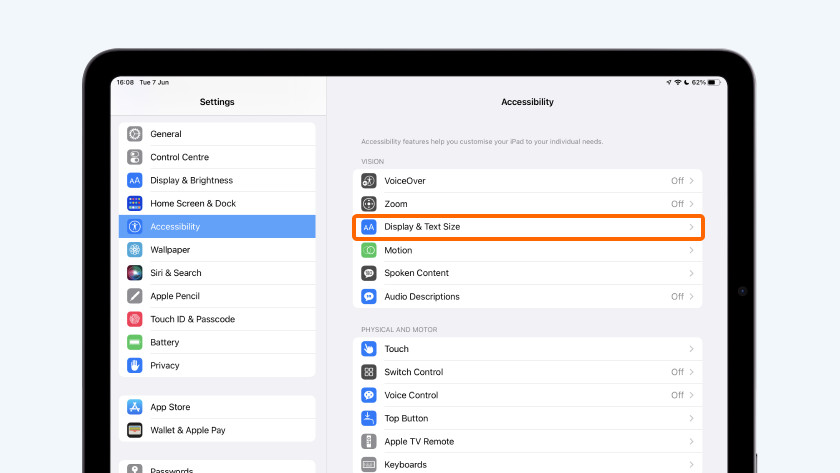
Task: Open Touch ID & Passcode settings
Action: pyautogui.click(x=192, y=319)
